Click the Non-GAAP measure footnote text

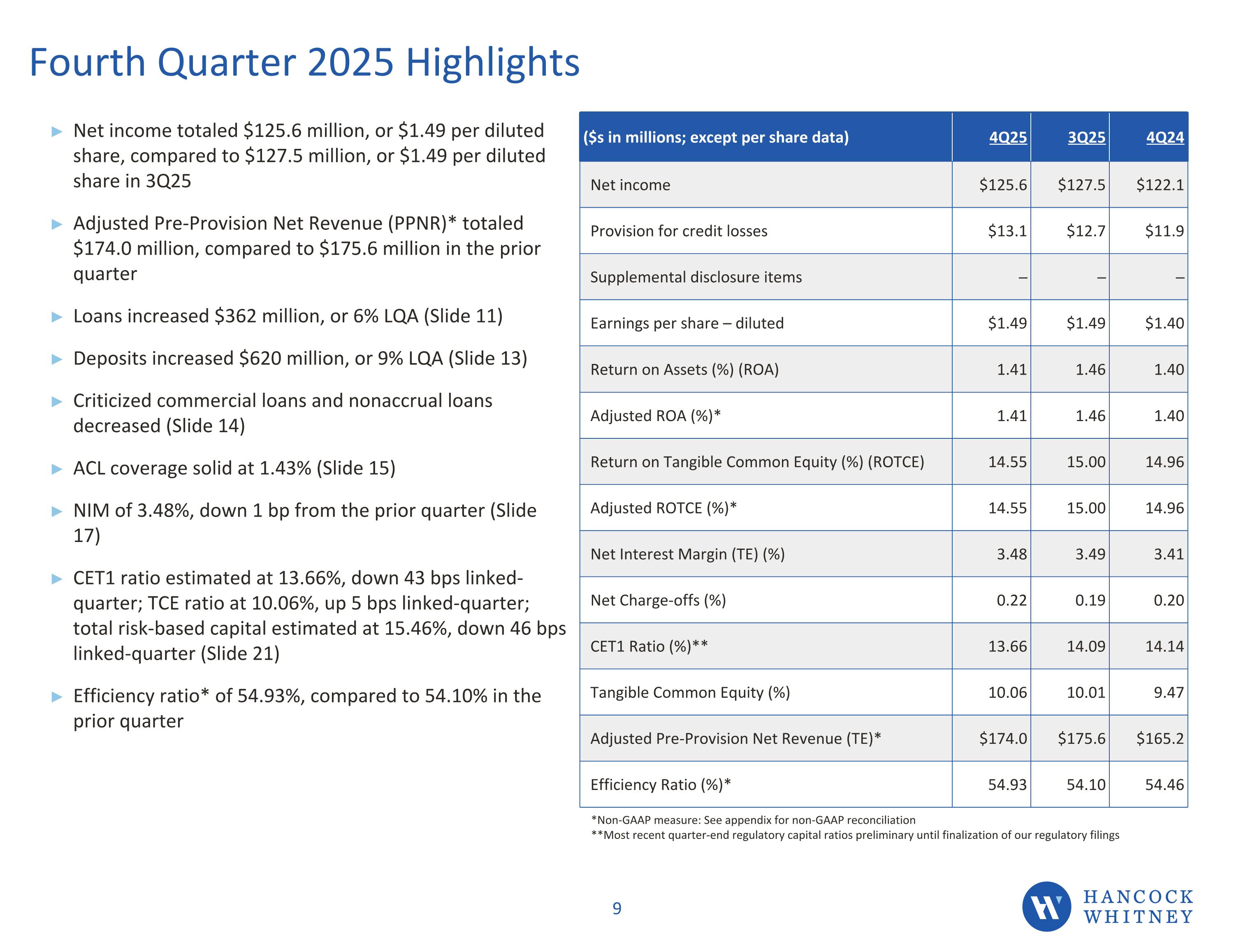(x=753, y=820)
